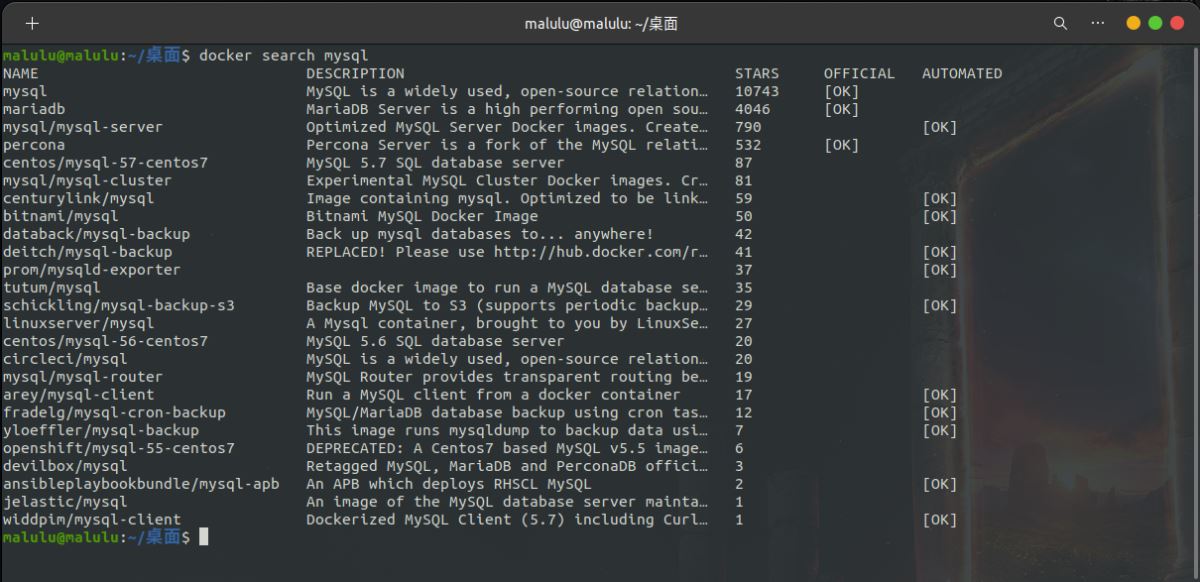
Task: Click the STARS column header
Action: 755,73
